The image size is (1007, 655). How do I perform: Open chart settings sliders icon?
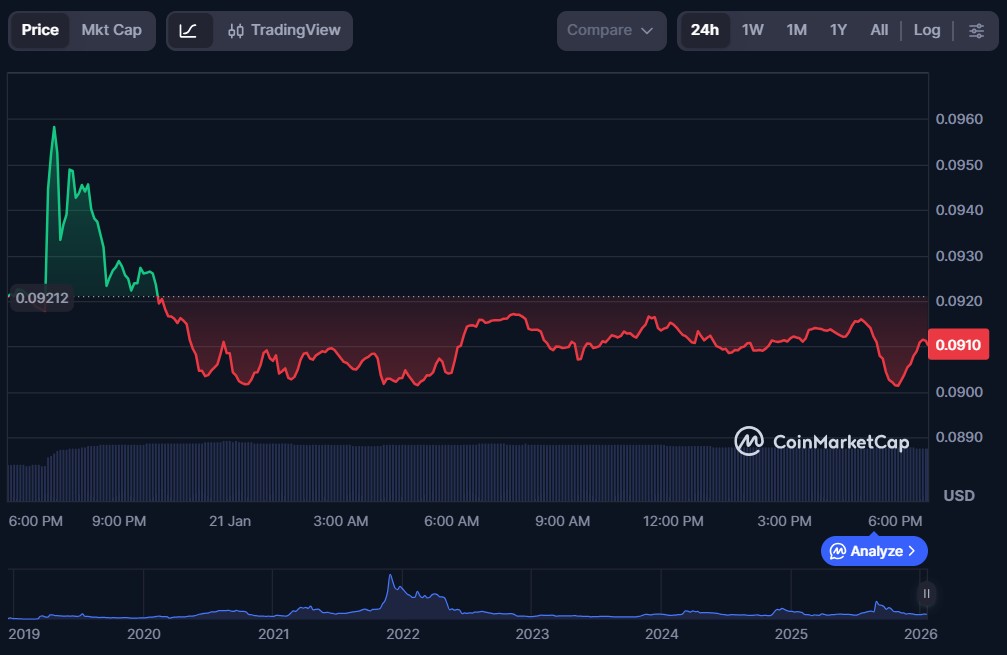pyautogui.click(x=976, y=30)
